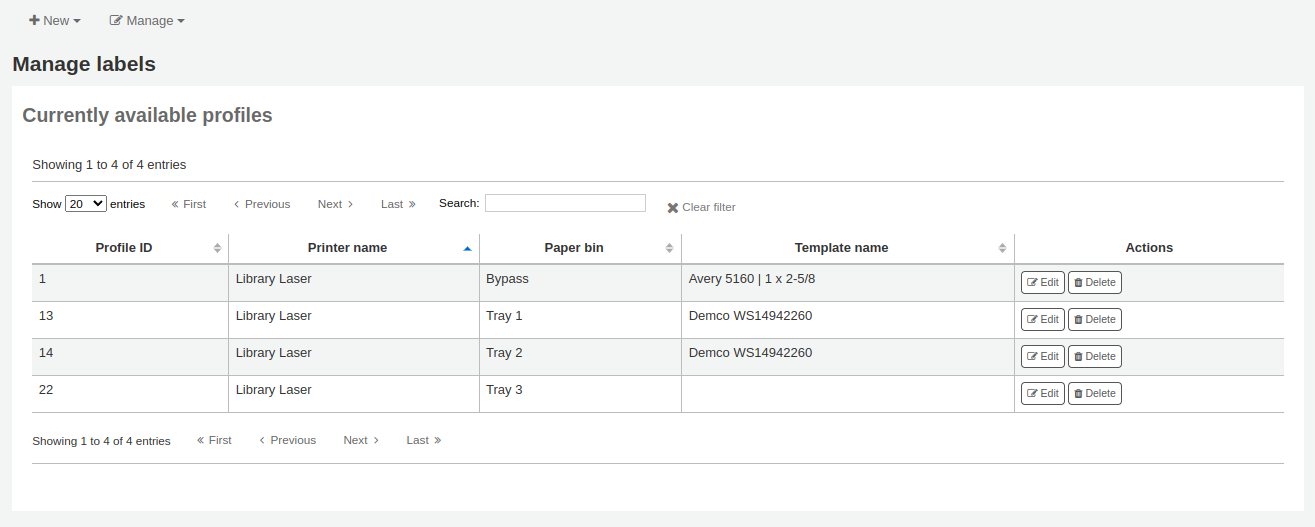Jump to First page in bottom pagination
The width and height of the screenshot is (1315, 527).
(x=214, y=440)
